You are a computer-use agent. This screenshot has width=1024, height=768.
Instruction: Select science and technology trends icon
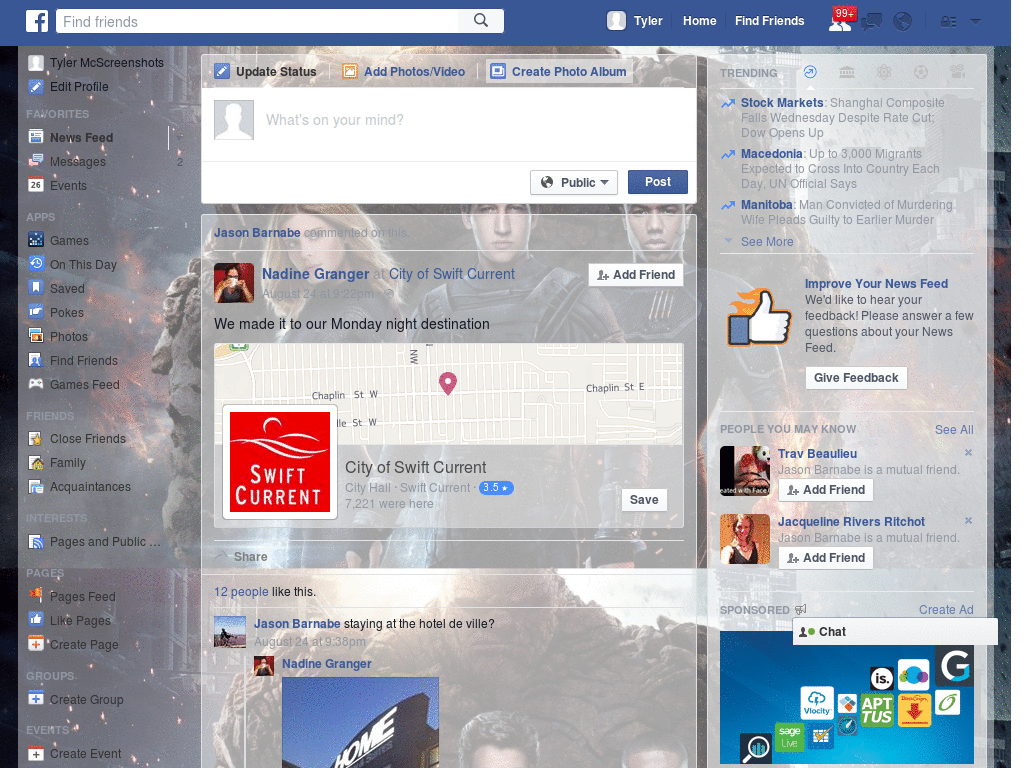(884, 72)
